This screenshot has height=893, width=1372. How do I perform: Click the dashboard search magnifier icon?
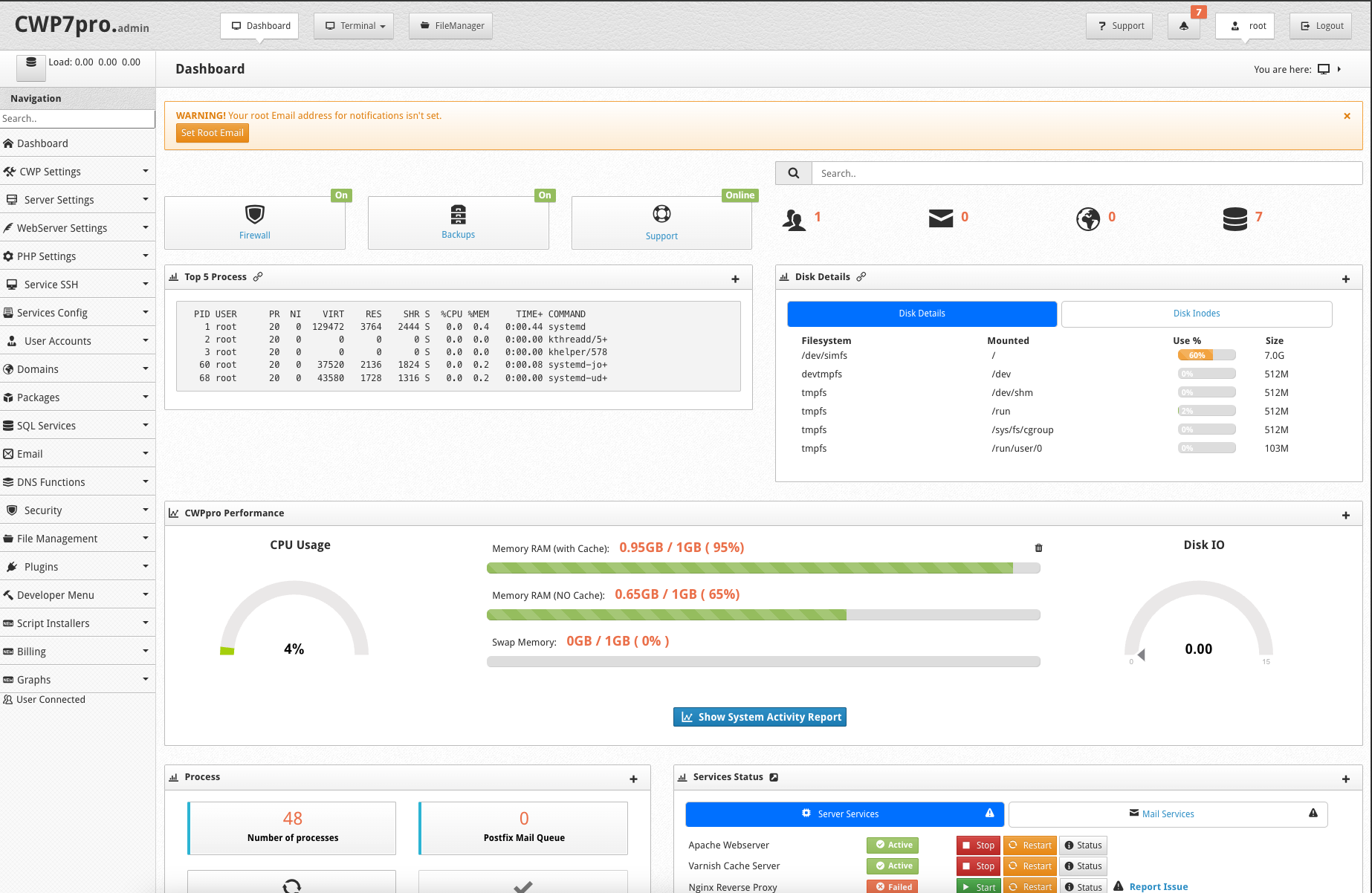[x=794, y=173]
